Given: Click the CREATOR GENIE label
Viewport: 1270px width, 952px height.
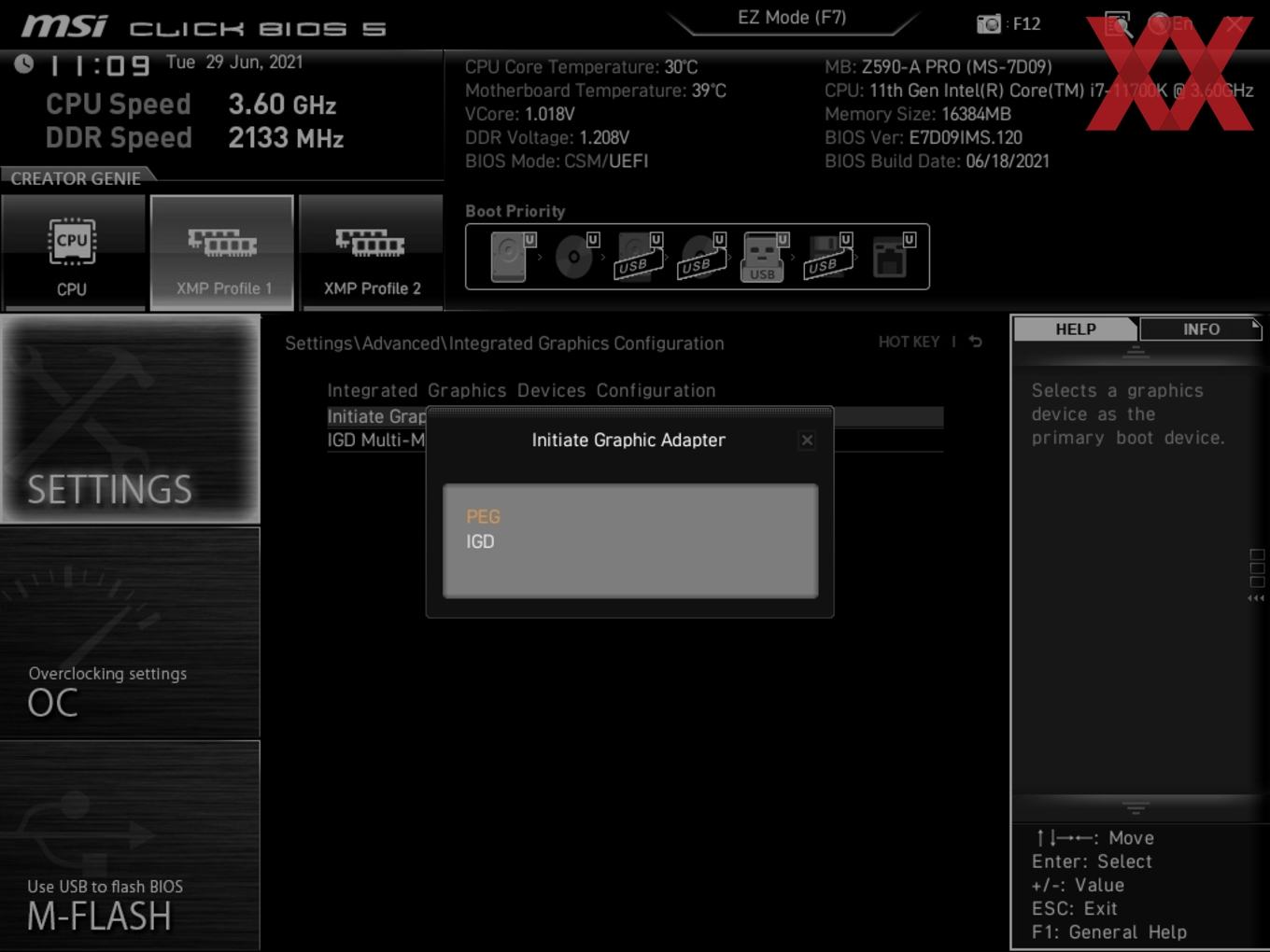Looking at the screenshot, I should pyautogui.click(x=76, y=178).
